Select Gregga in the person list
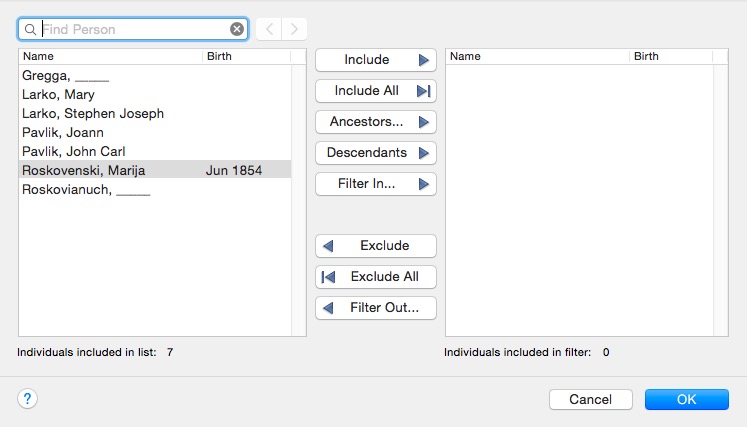Viewport: 747px width, 427px height. [155, 75]
